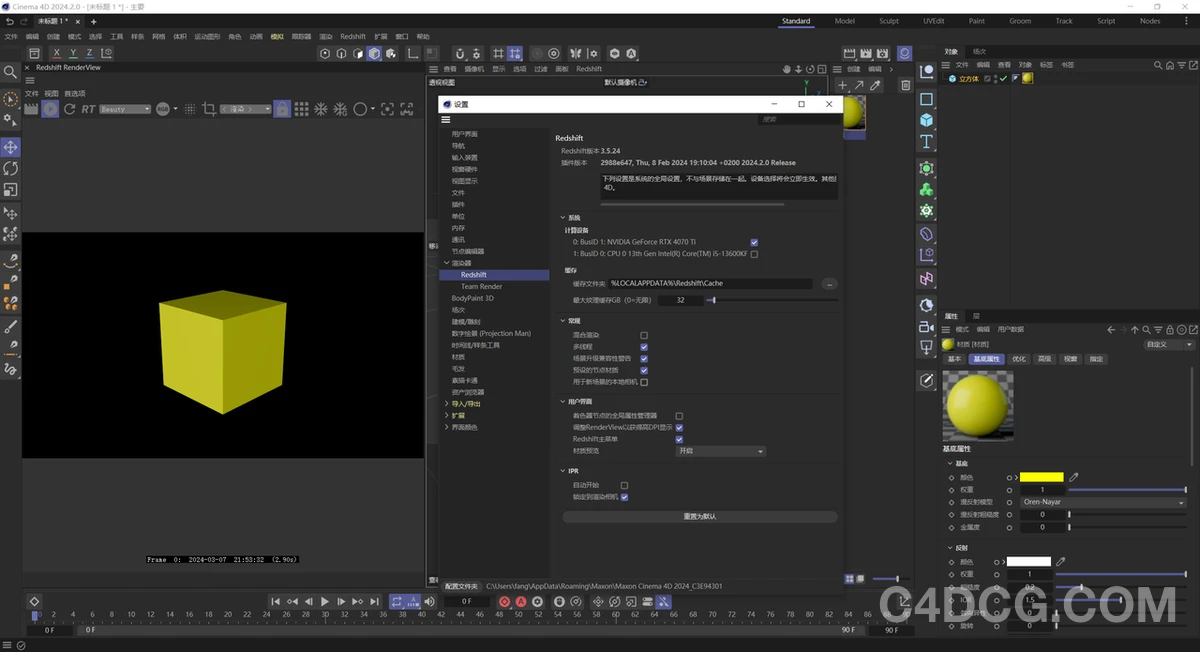The image size is (1200, 652).
Task: Enable the CPU BusID 0 compute device checkbox
Action: [x=755, y=254]
